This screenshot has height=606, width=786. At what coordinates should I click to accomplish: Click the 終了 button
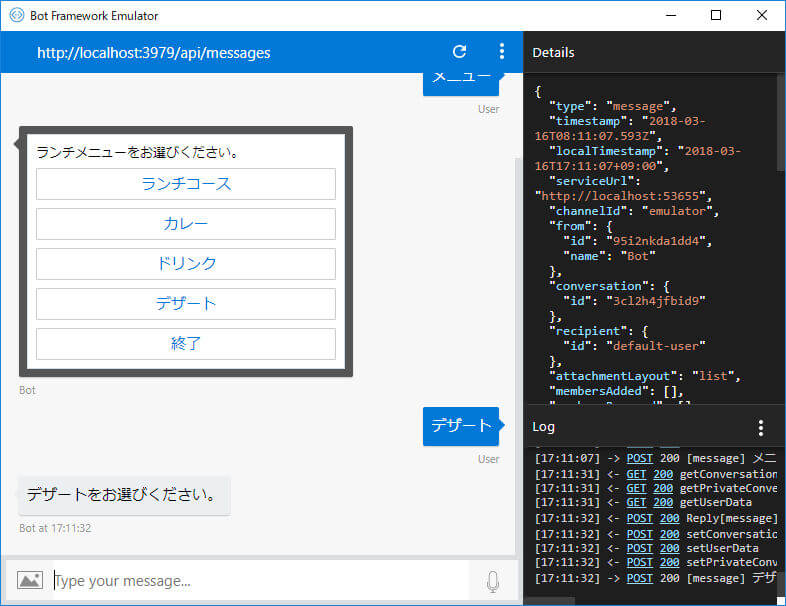[186, 344]
